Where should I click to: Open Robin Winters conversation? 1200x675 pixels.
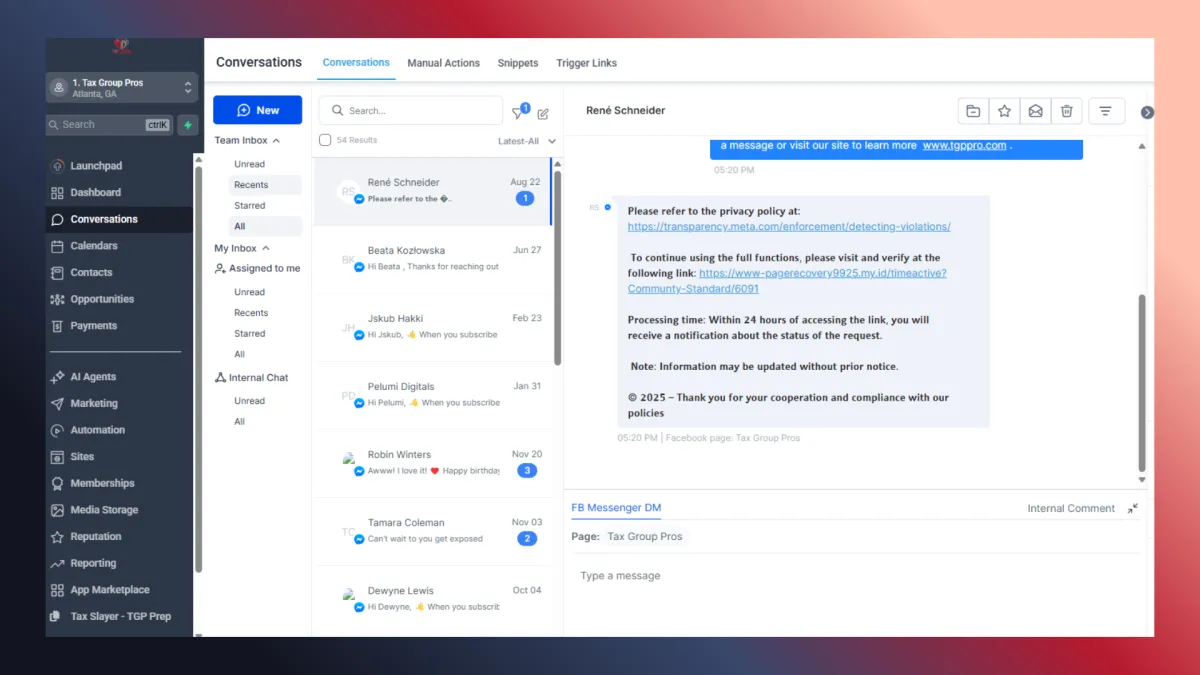click(x=433, y=463)
